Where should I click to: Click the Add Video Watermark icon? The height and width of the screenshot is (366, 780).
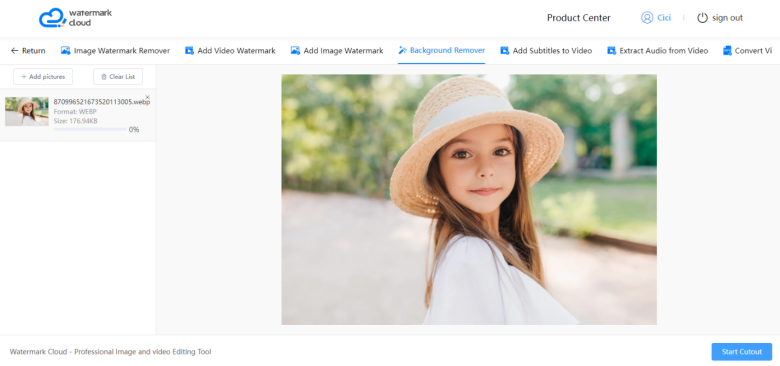pos(189,51)
